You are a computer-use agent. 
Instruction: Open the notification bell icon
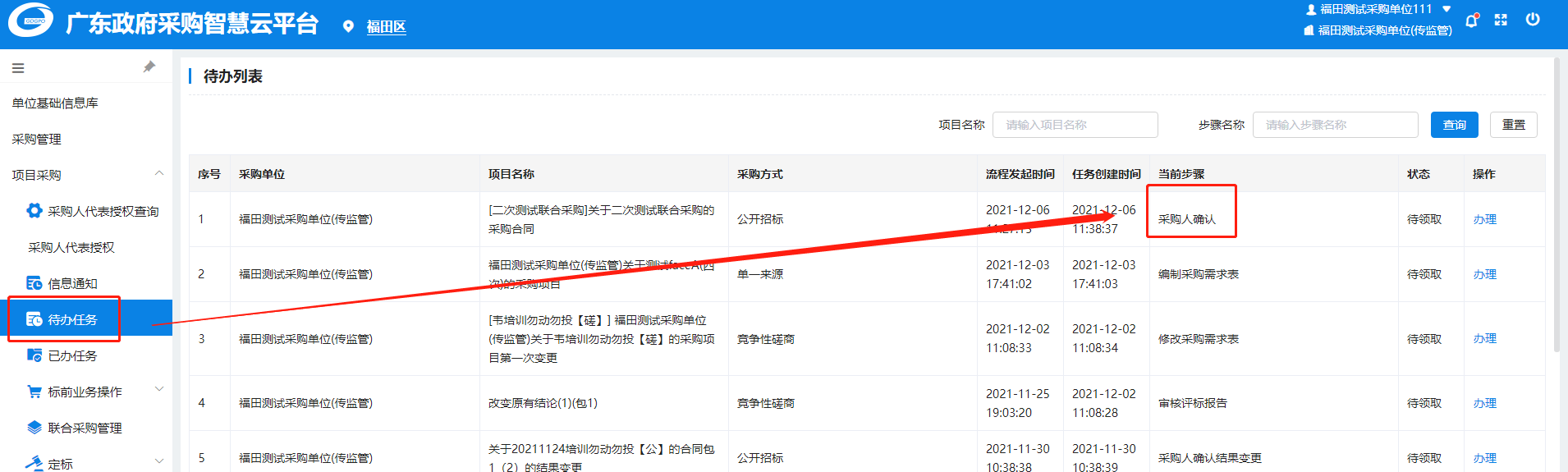coord(1471,21)
